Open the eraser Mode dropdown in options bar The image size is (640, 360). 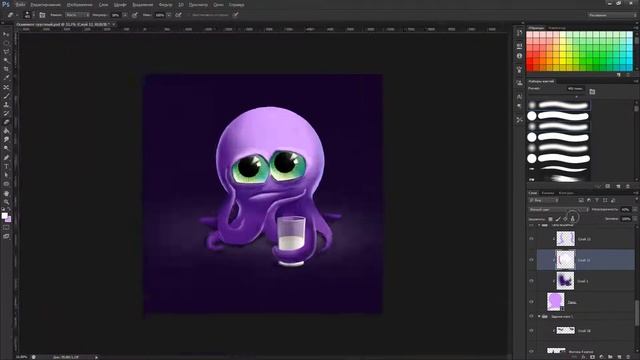[77, 15]
